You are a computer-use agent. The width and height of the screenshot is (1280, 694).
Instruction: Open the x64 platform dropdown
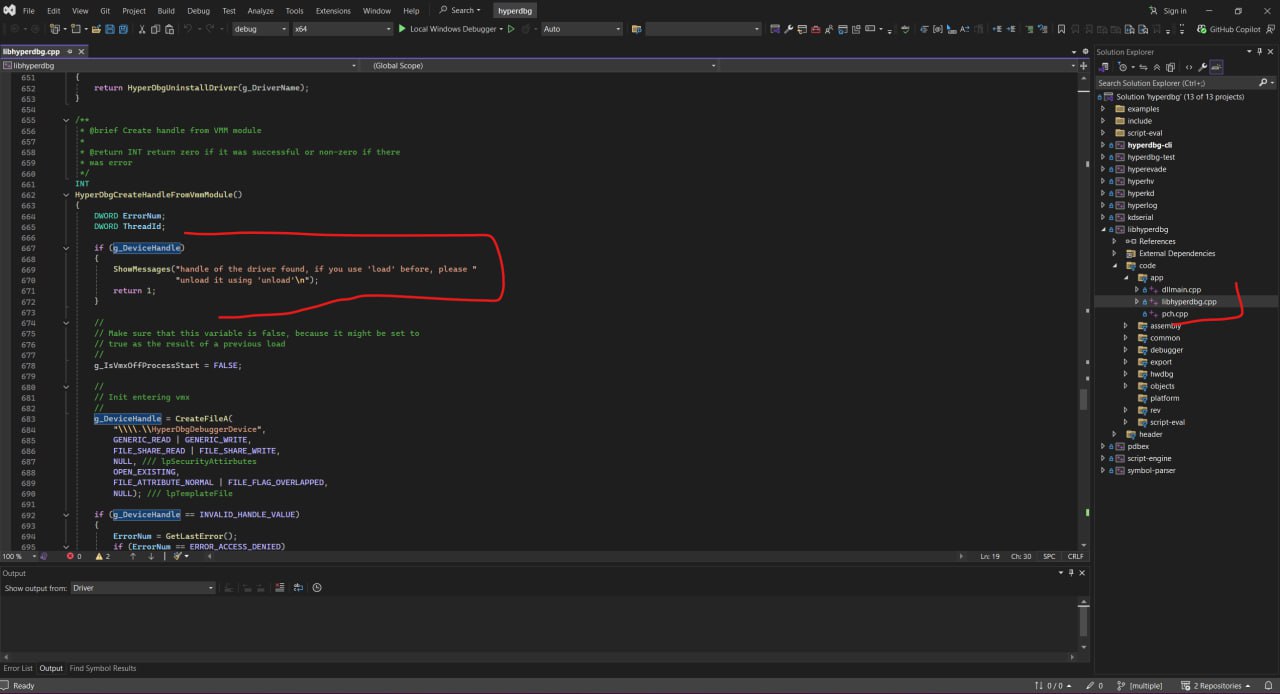pos(341,29)
